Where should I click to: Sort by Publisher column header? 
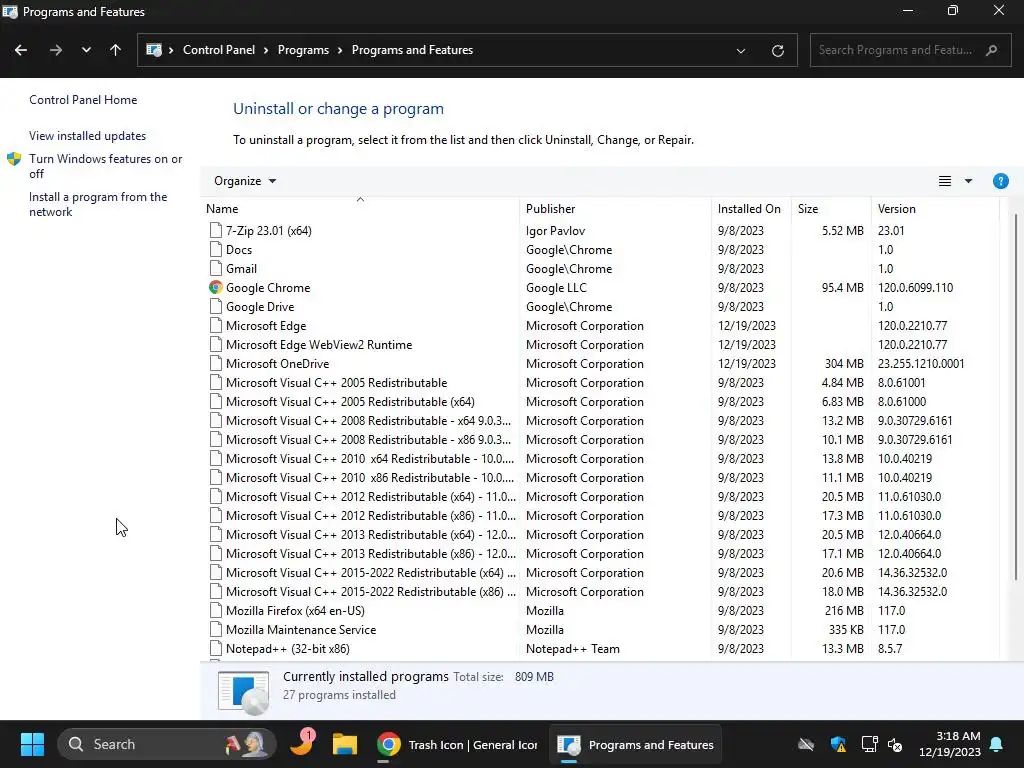(615, 208)
